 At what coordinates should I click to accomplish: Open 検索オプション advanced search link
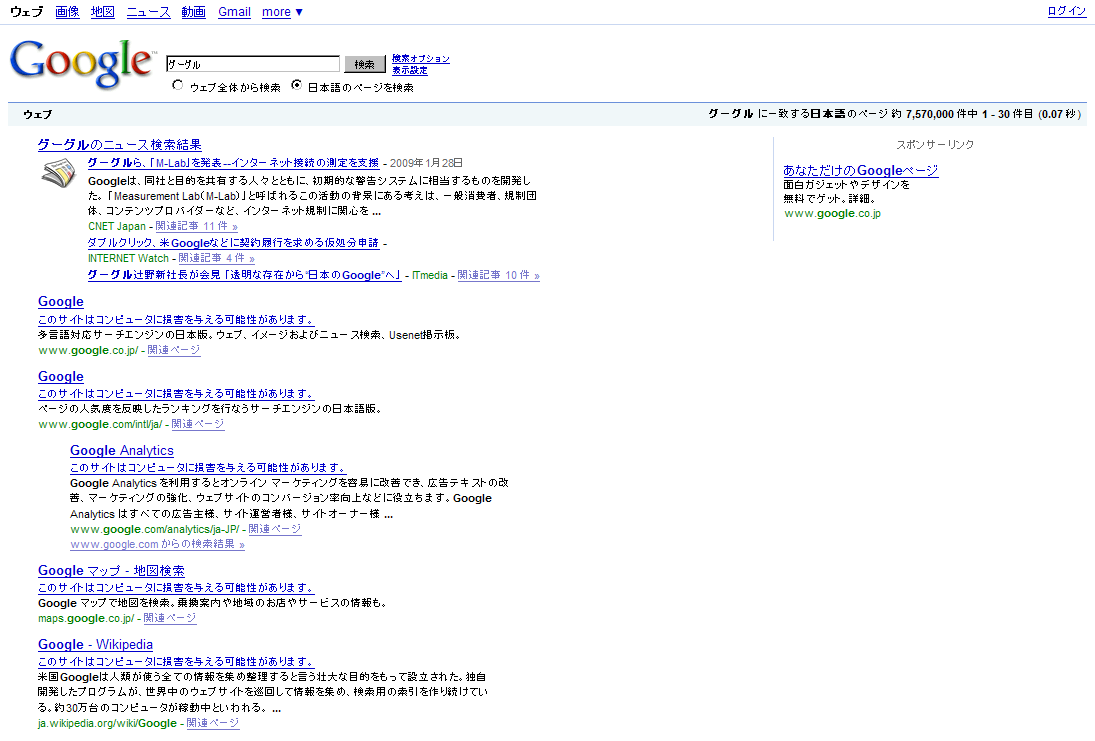click(420, 59)
